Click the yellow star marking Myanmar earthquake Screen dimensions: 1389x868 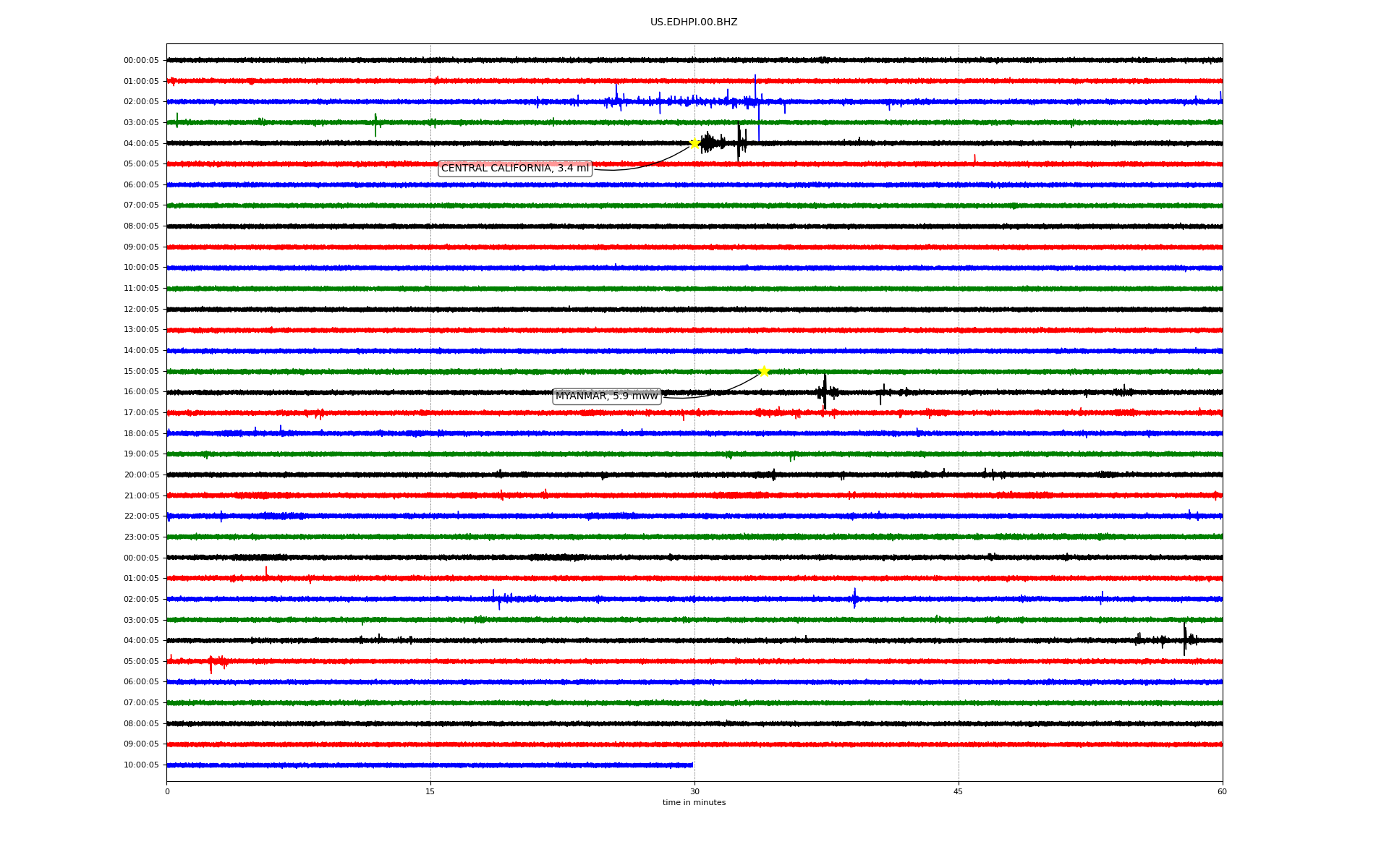[x=764, y=372]
